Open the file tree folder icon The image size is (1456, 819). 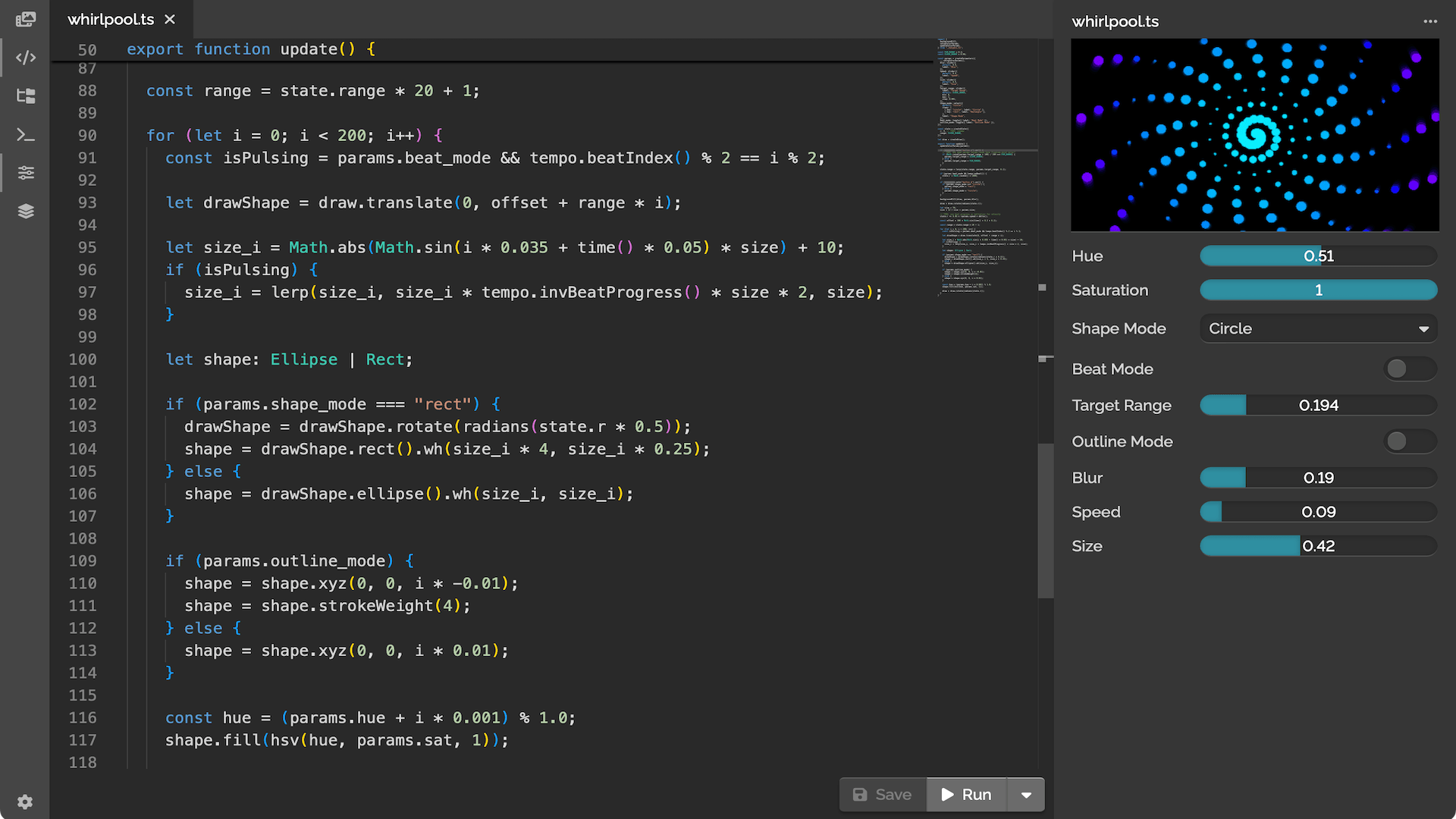(26, 96)
